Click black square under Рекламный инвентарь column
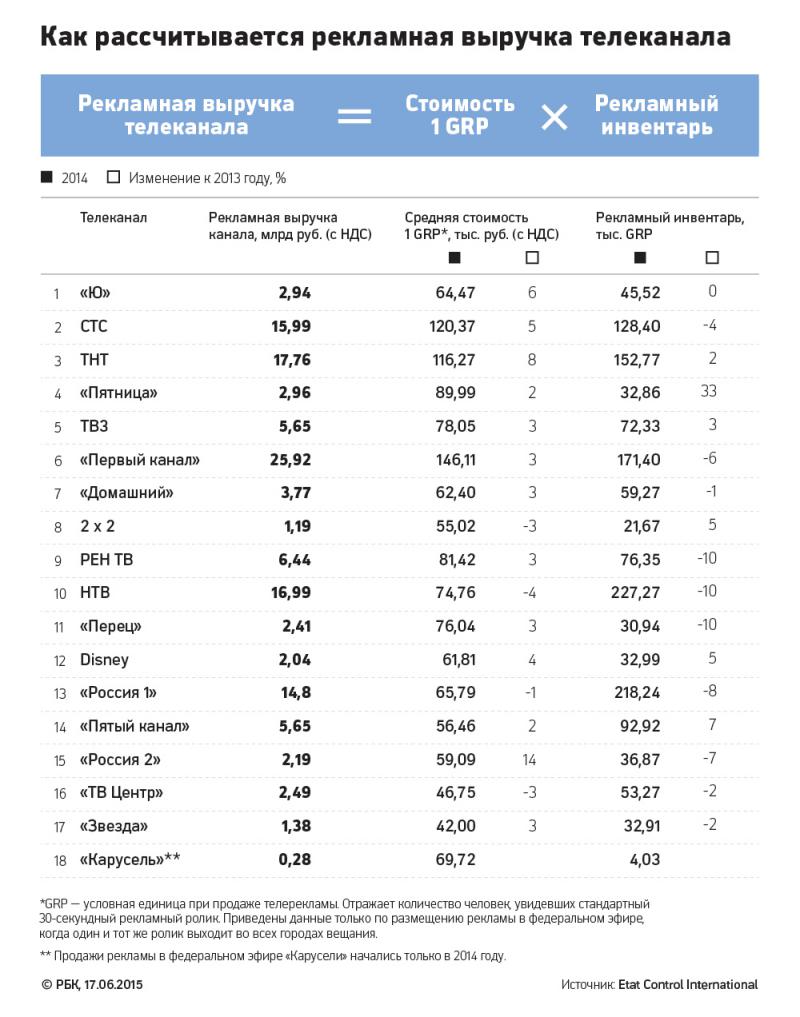The width and height of the screenshot is (800, 1017). click(x=640, y=257)
